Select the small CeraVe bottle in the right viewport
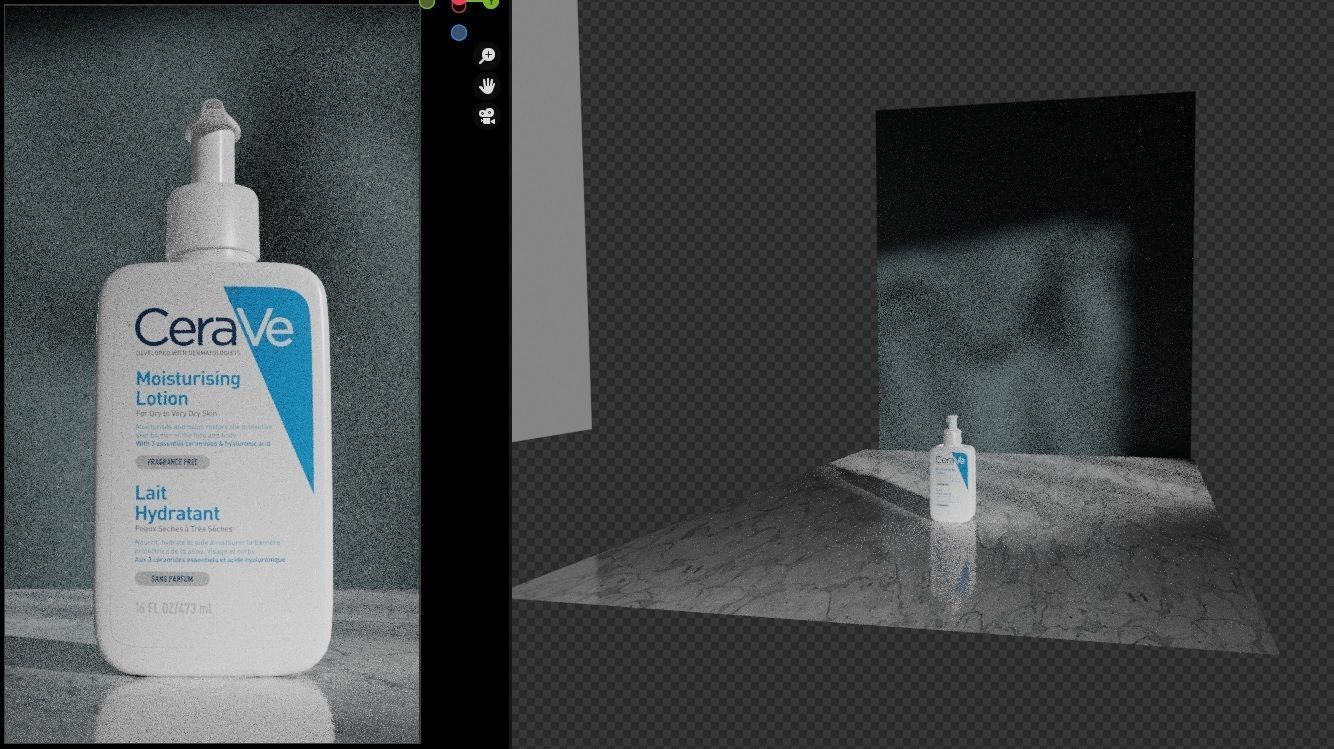Image resolution: width=1334 pixels, height=749 pixels. coord(952,469)
